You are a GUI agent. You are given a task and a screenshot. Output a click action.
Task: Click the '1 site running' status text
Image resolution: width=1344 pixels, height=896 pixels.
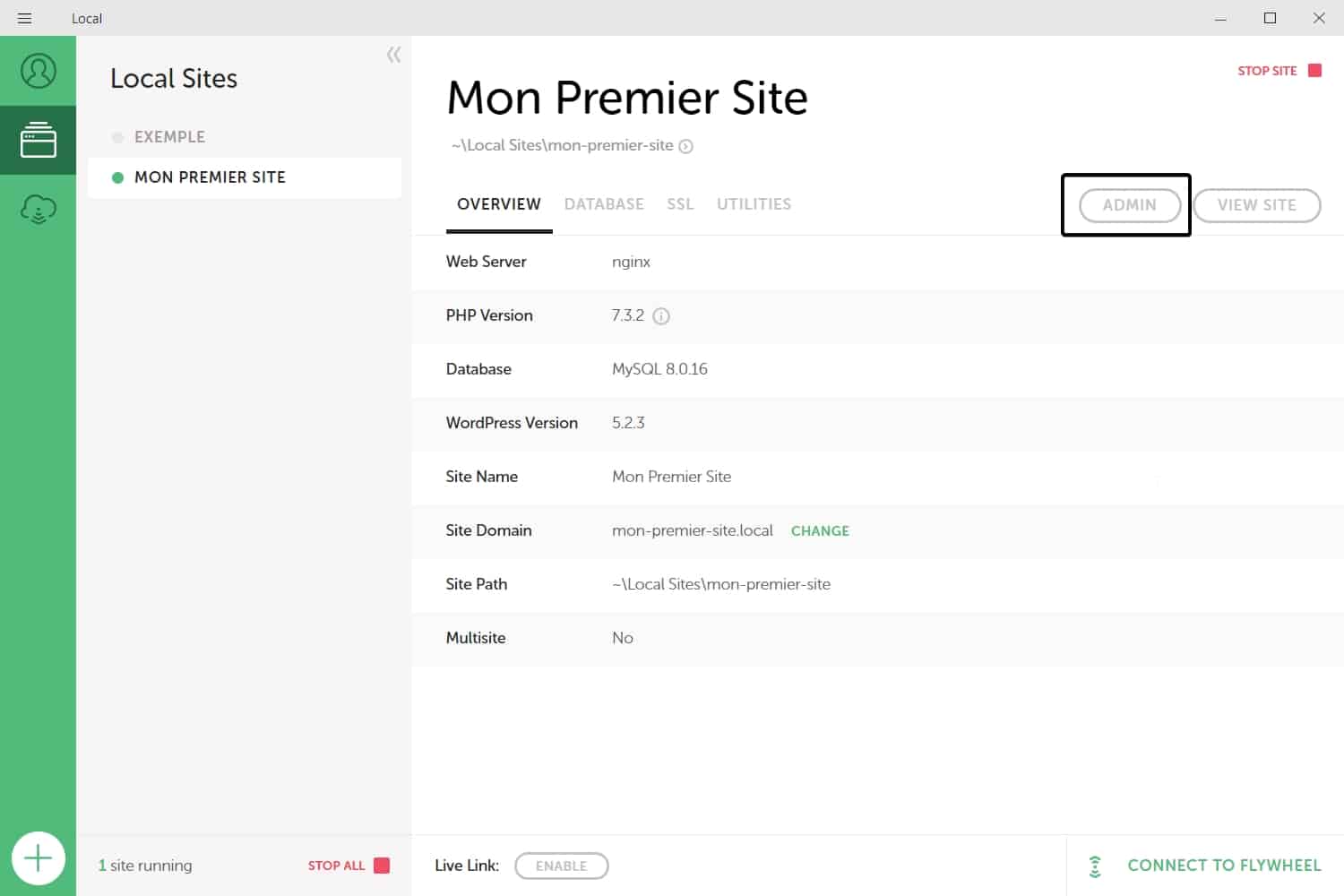(x=145, y=866)
